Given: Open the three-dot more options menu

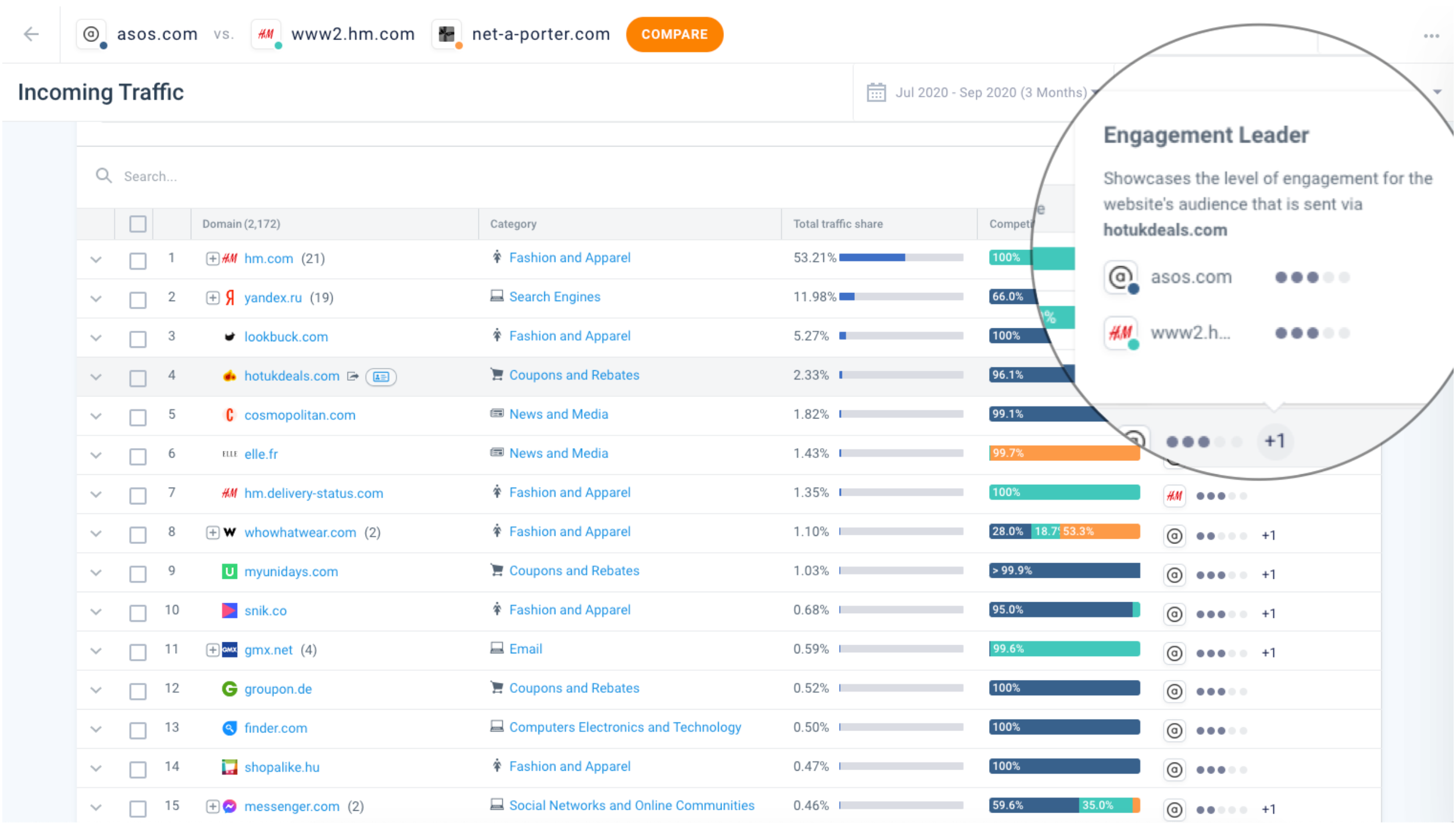Looking at the screenshot, I should tap(1431, 36).
